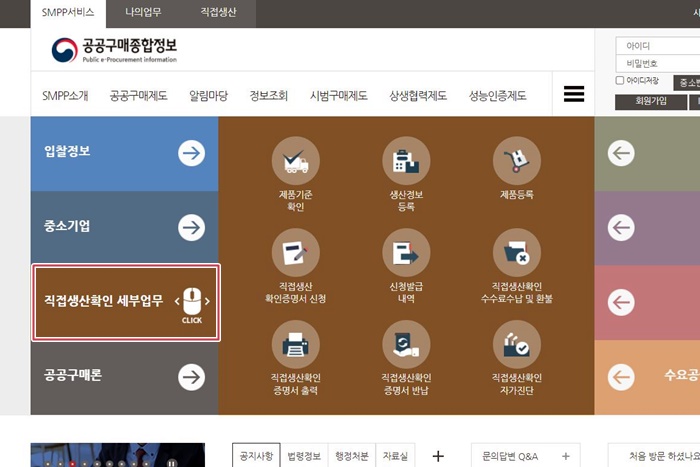This screenshot has height=467, width=700.
Task: Click the 신청발급 내역 icon
Action: click(406, 253)
